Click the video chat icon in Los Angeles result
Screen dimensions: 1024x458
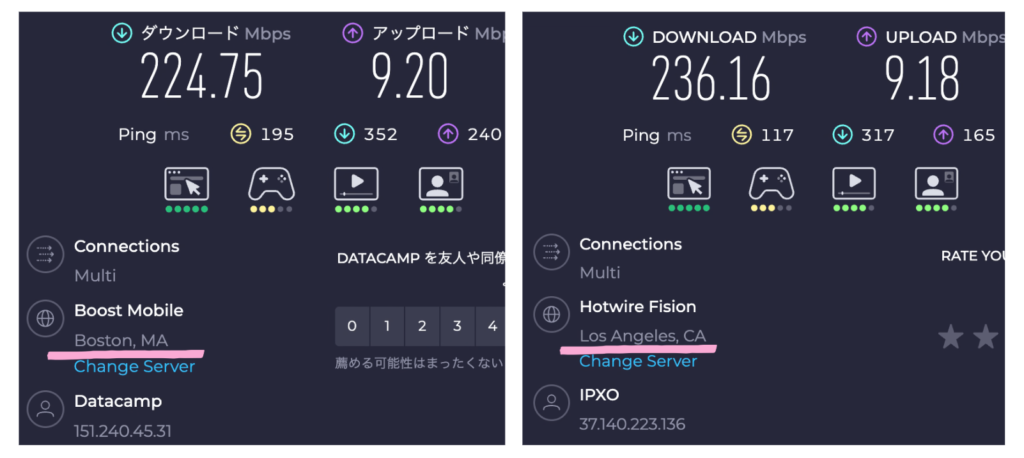[x=937, y=183]
